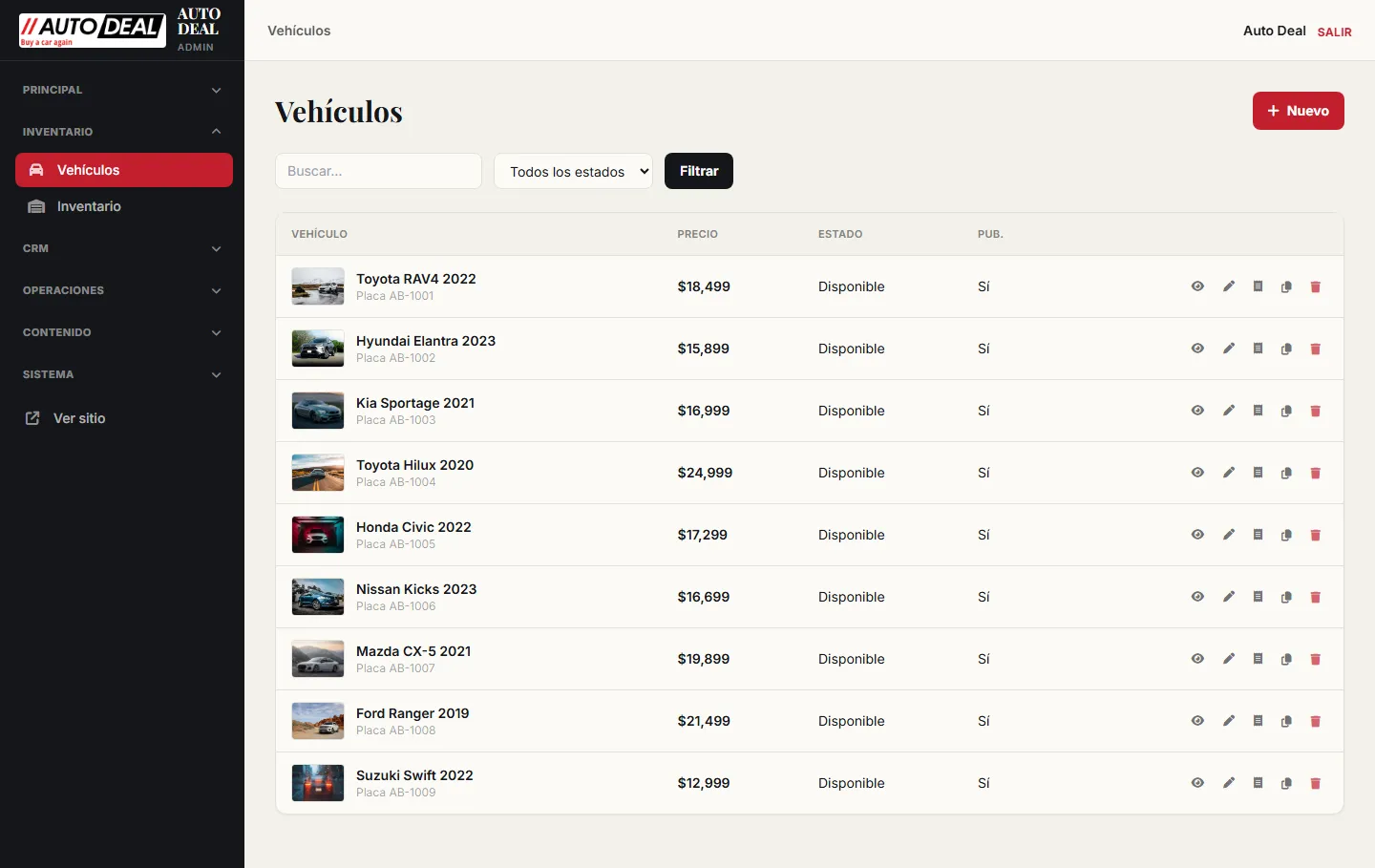Image resolution: width=1375 pixels, height=868 pixels.
Task: Open the Toyota RAV4 2022 thumbnail image
Action: 318,286
